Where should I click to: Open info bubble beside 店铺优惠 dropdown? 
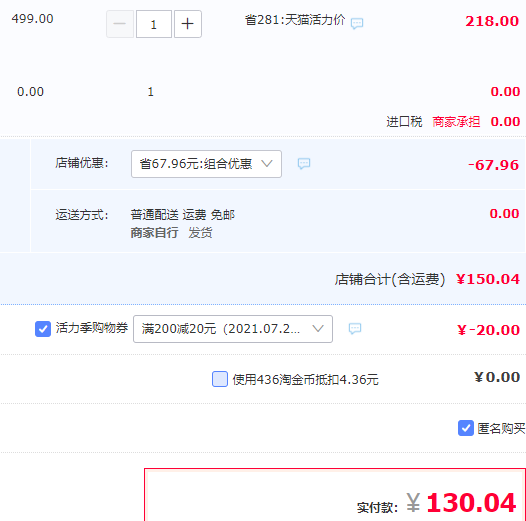pyautogui.click(x=304, y=164)
